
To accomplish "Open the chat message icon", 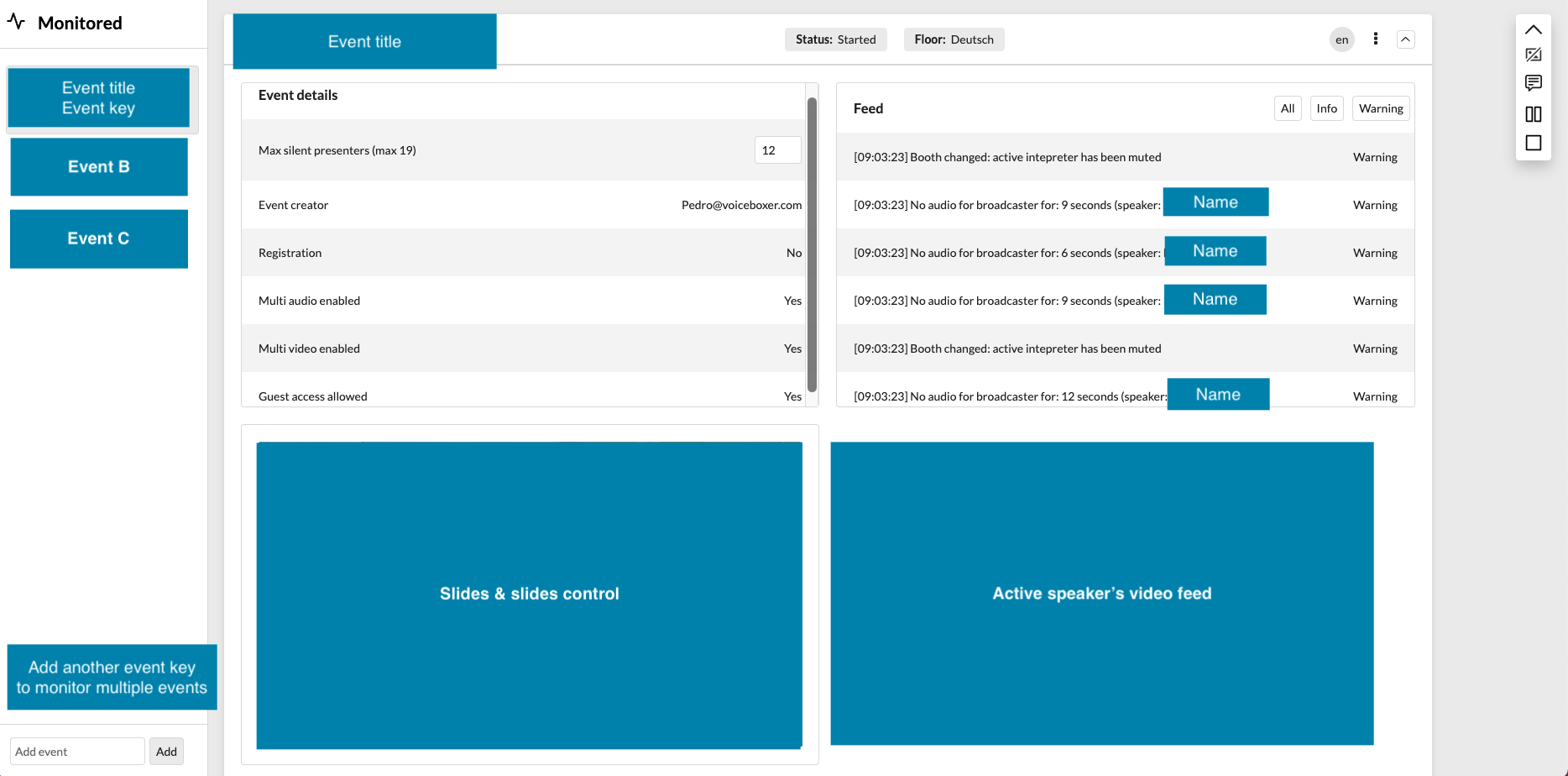I will click(x=1533, y=83).
